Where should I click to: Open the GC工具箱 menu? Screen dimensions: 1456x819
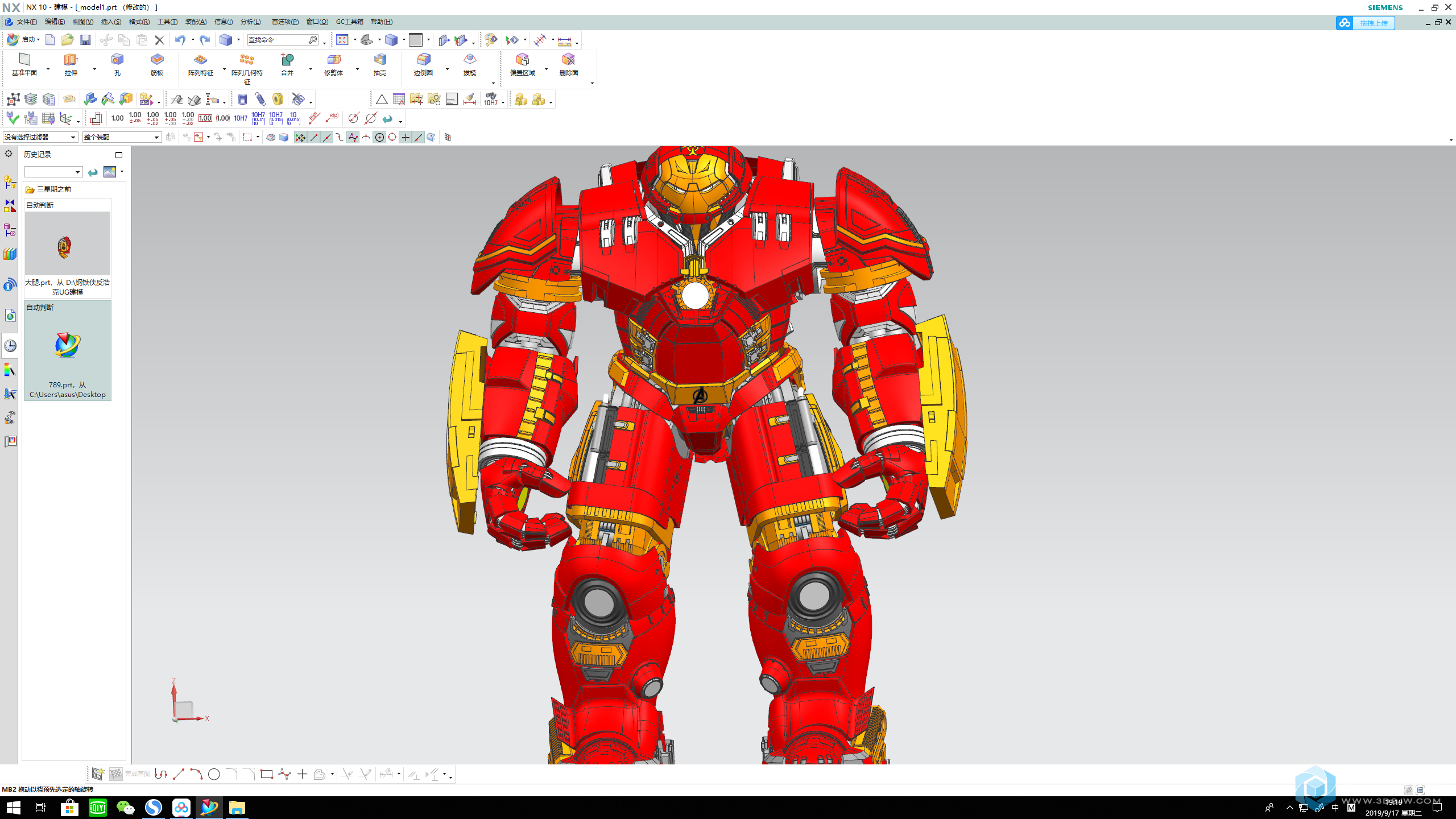click(x=349, y=22)
